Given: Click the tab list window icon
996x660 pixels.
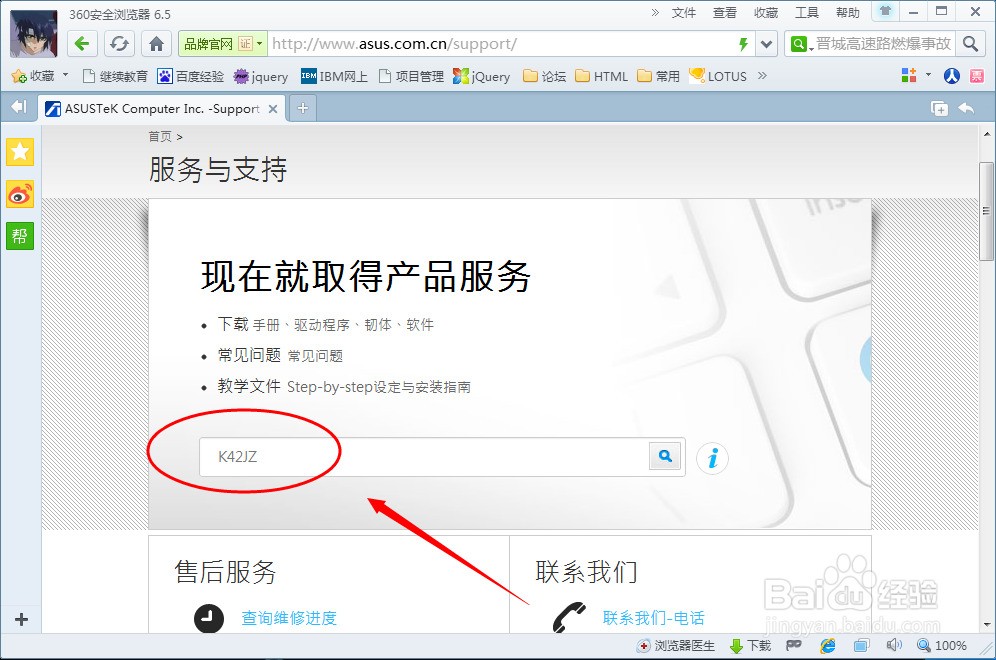Looking at the screenshot, I should [x=939, y=108].
